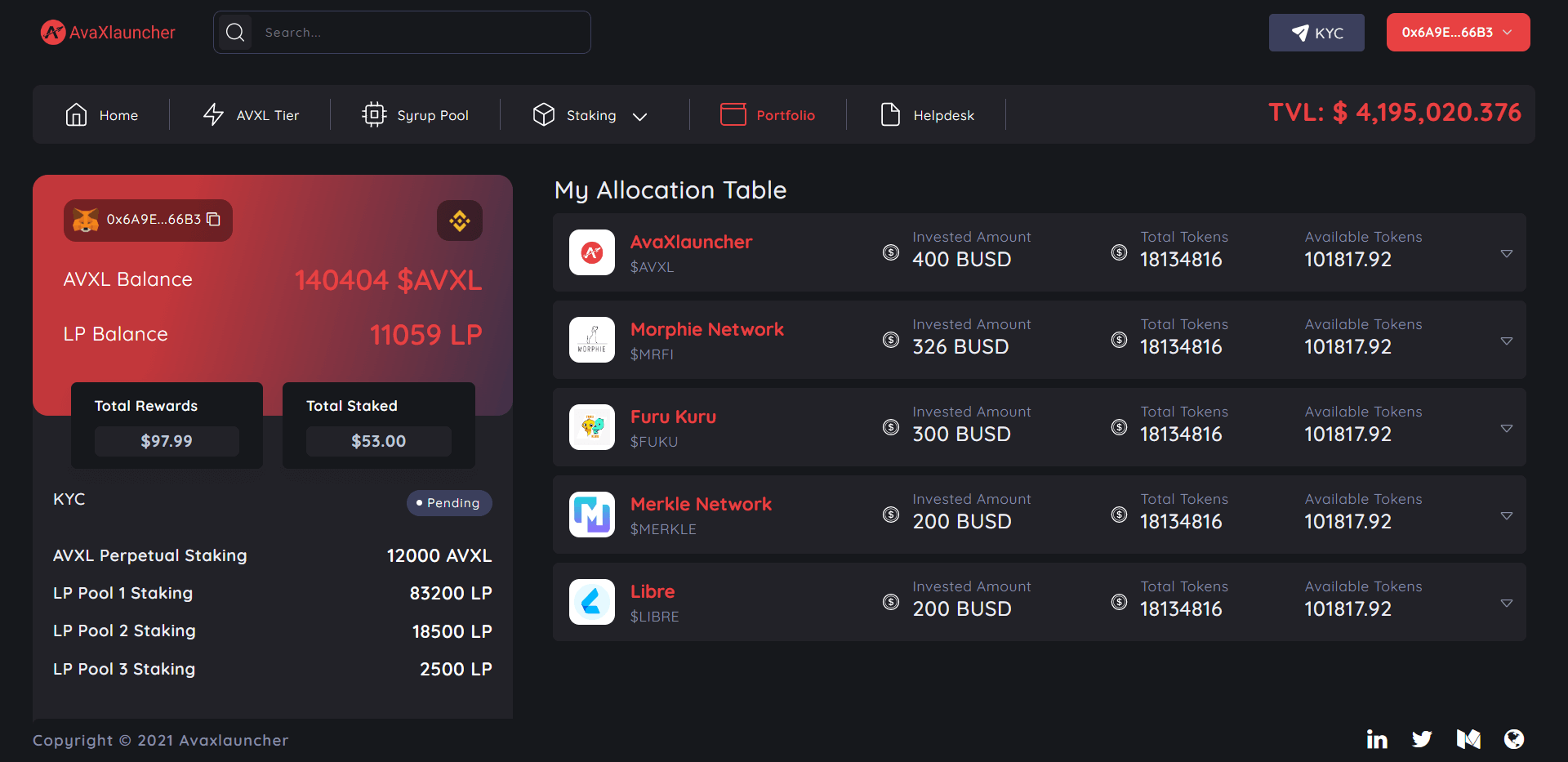The image size is (1568, 762).
Task: Open the Medium icon in footer
Action: [1468, 739]
